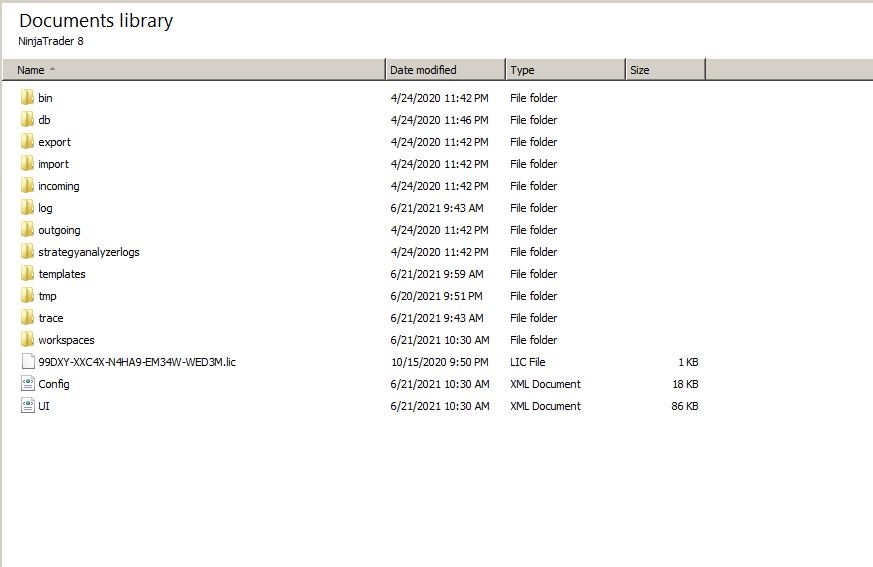Select the outgoing folder icon

[x=27, y=229]
